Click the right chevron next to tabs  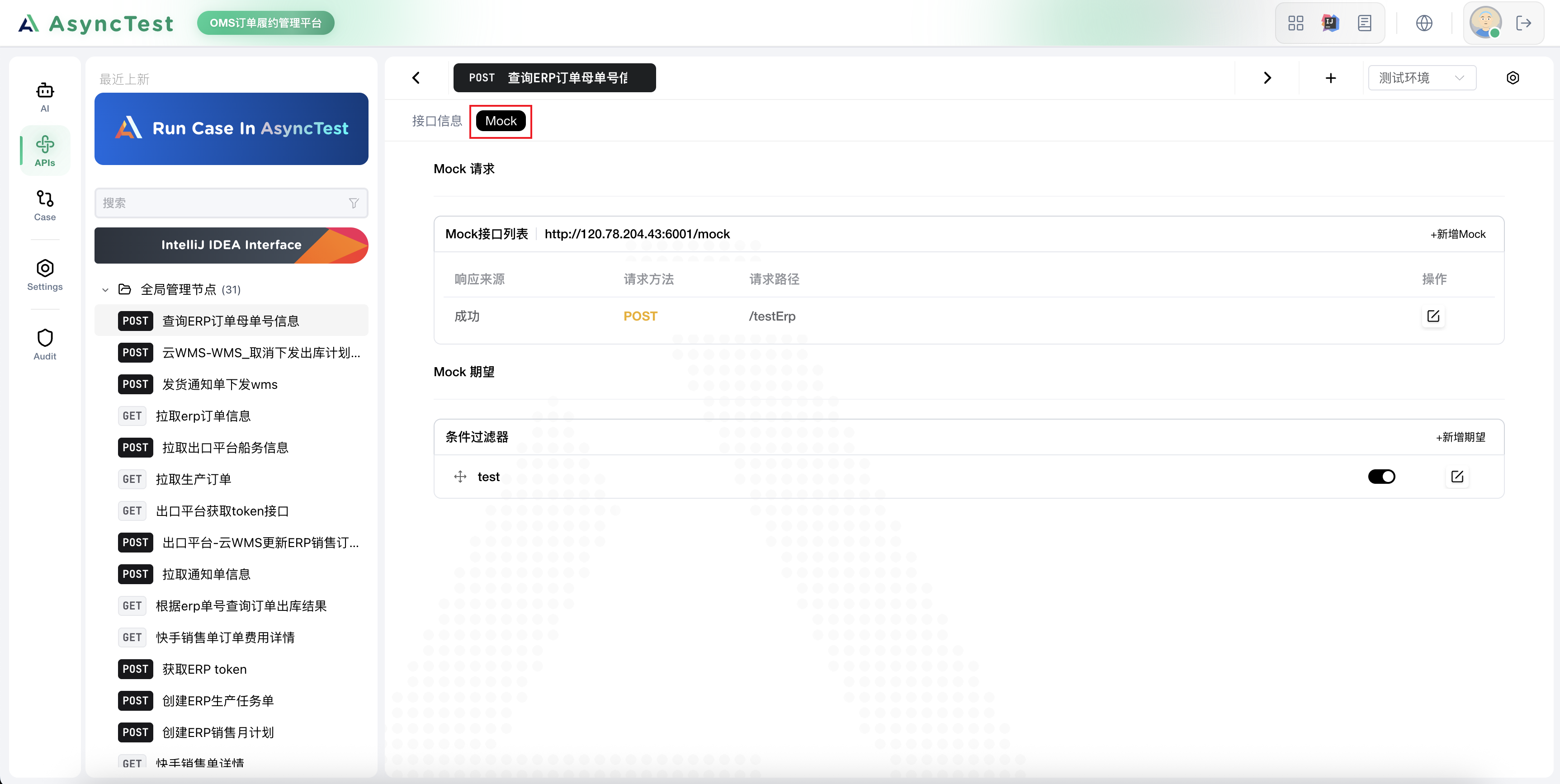point(1267,77)
